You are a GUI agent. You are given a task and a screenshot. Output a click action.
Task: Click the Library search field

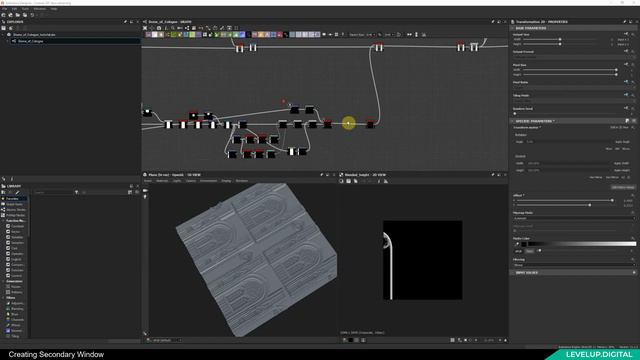coord(54,192)
